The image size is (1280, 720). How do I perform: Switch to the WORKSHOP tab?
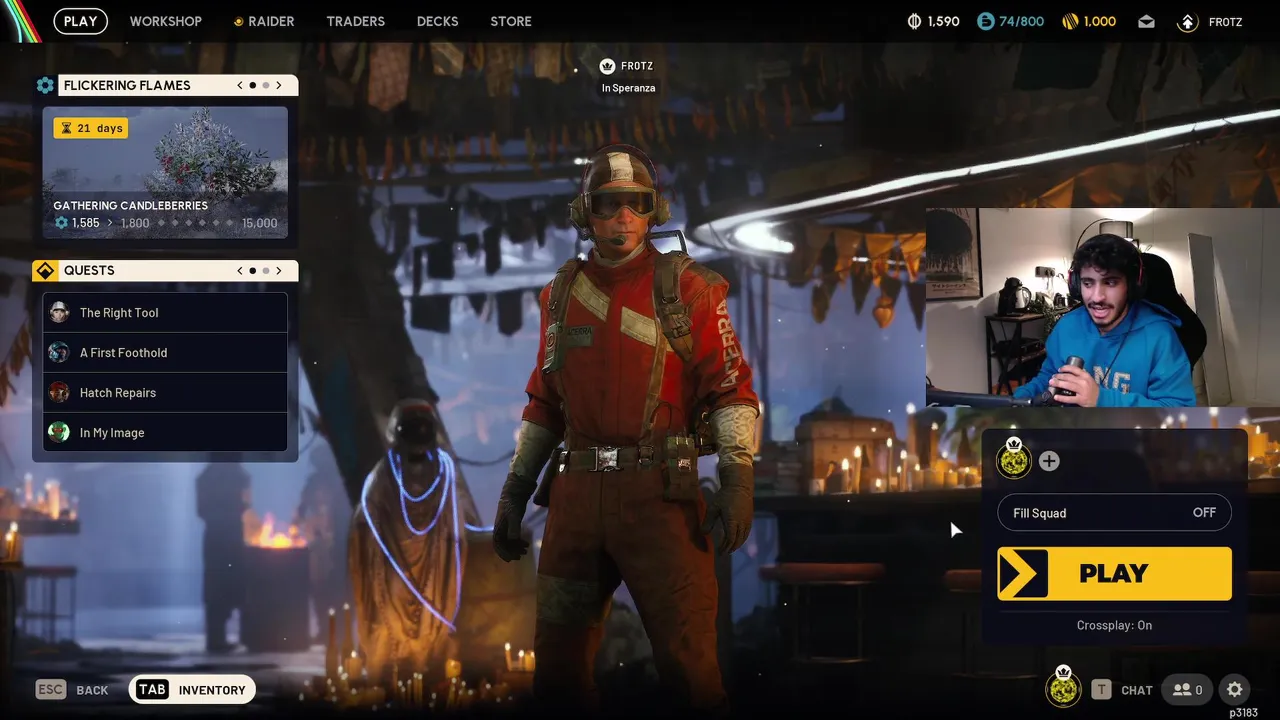tap(166, 21)
